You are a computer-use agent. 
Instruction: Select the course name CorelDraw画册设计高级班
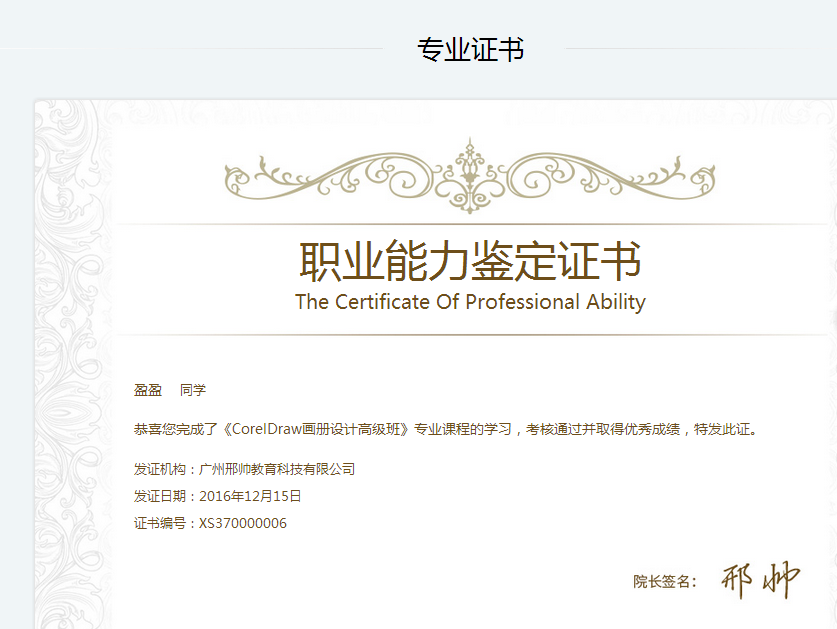click(x=321, y=429)
